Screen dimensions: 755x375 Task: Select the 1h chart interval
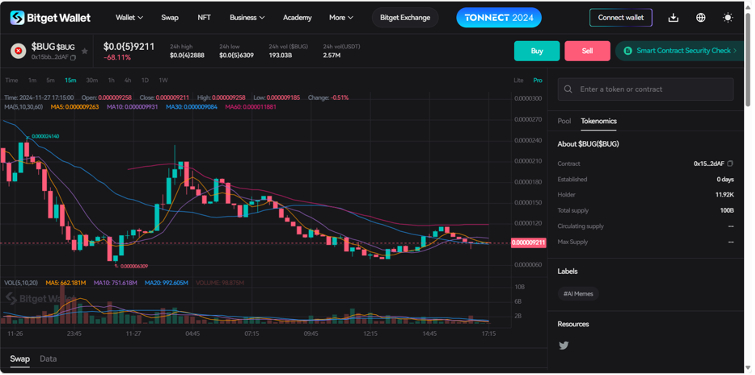click(111, 80)
